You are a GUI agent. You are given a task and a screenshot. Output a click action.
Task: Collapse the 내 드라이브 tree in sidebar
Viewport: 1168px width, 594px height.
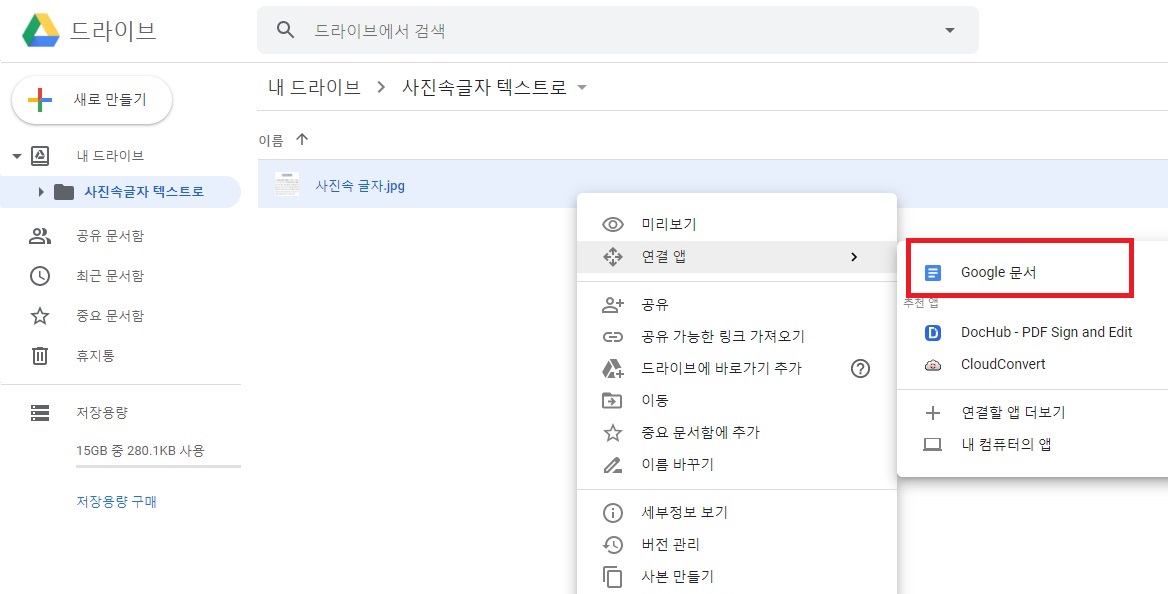coord(18,155)
